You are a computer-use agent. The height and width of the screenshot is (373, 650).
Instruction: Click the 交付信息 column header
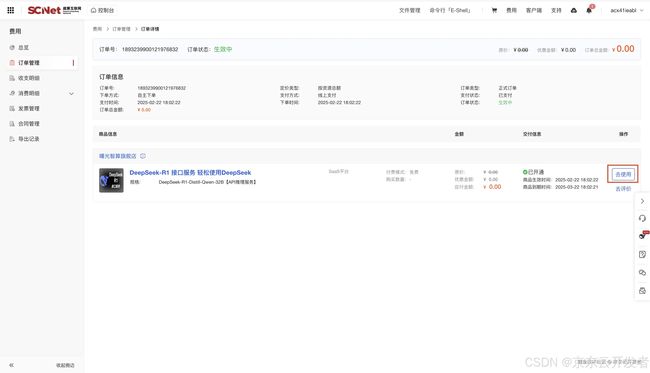click(532, 134)
